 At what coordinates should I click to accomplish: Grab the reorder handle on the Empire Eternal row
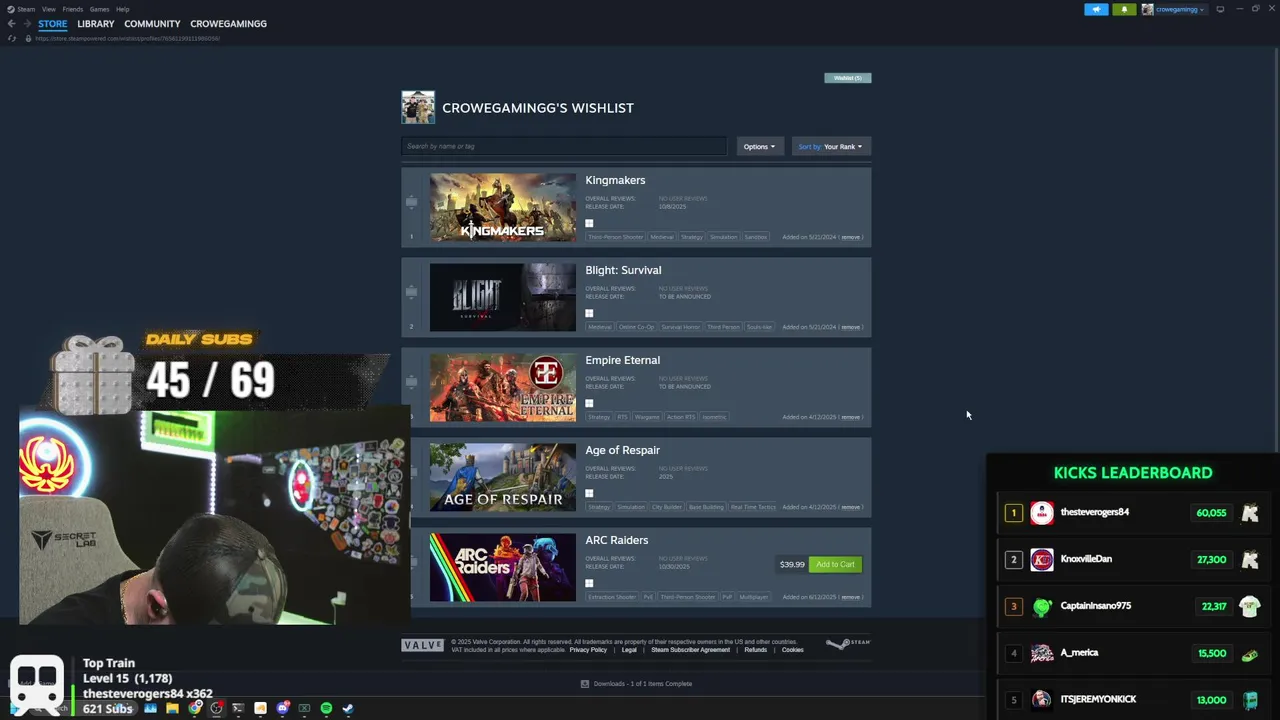(411, 382)
